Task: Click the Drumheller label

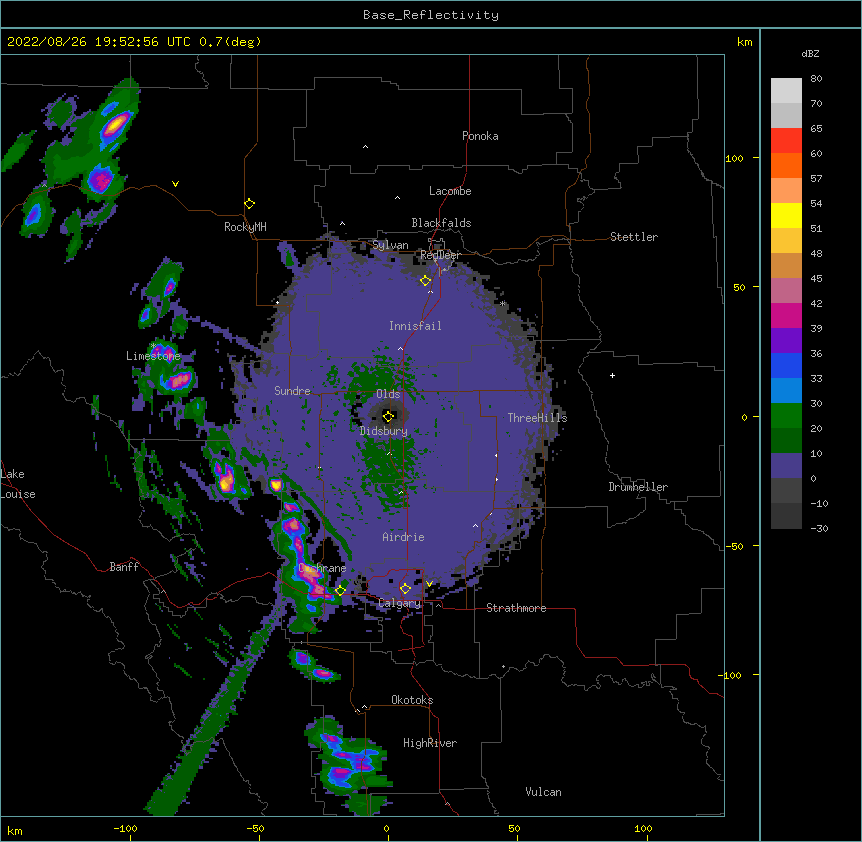Action: 638,487
